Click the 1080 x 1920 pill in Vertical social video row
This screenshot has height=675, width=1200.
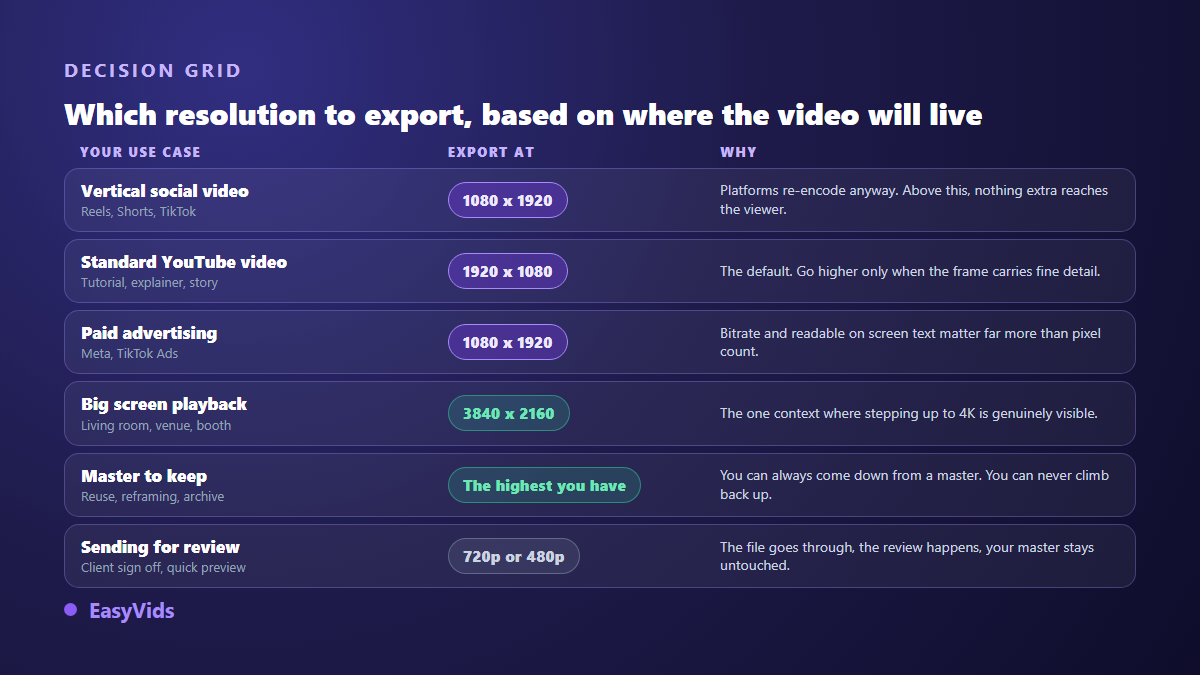point(508,200)
